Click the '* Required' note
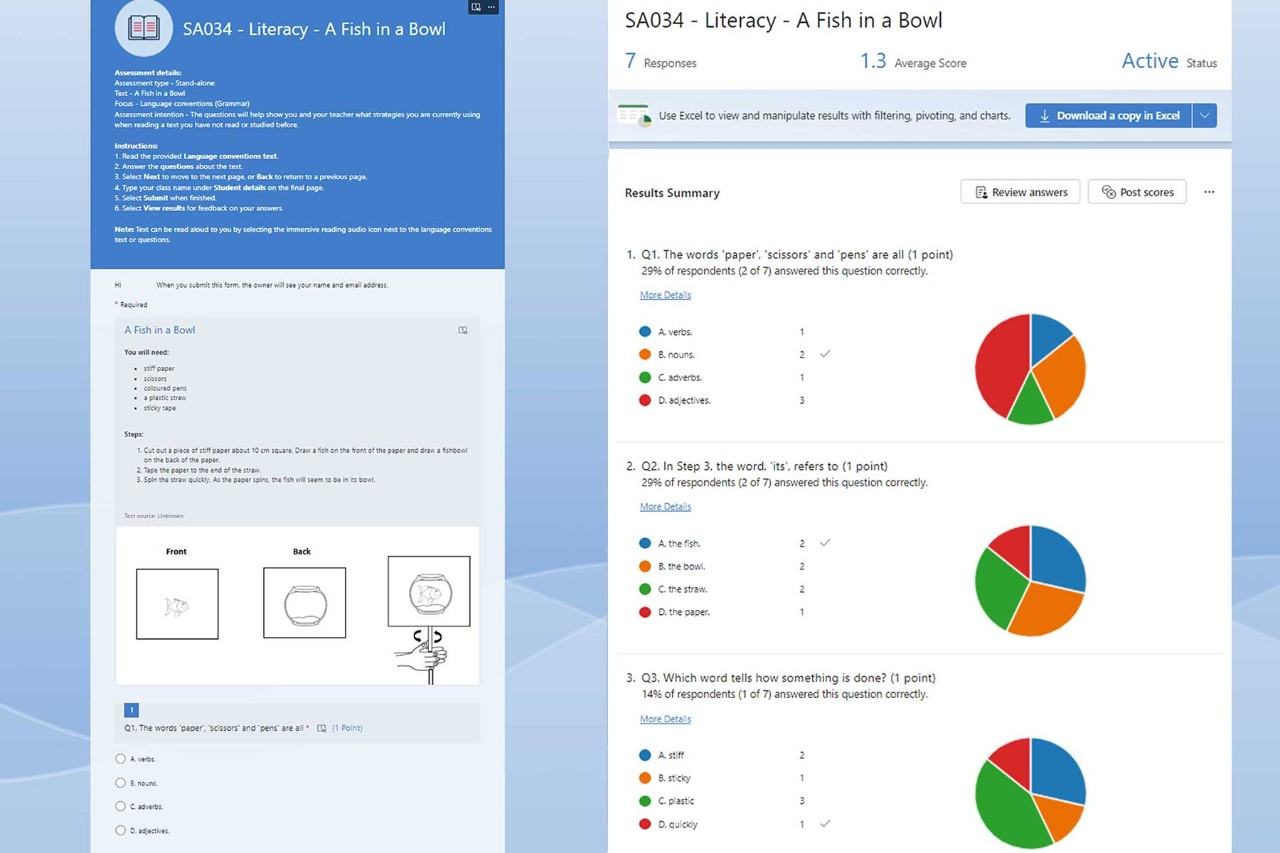Screen dimensions: 1280x853 pyautogui.click(x=131, y=305)
